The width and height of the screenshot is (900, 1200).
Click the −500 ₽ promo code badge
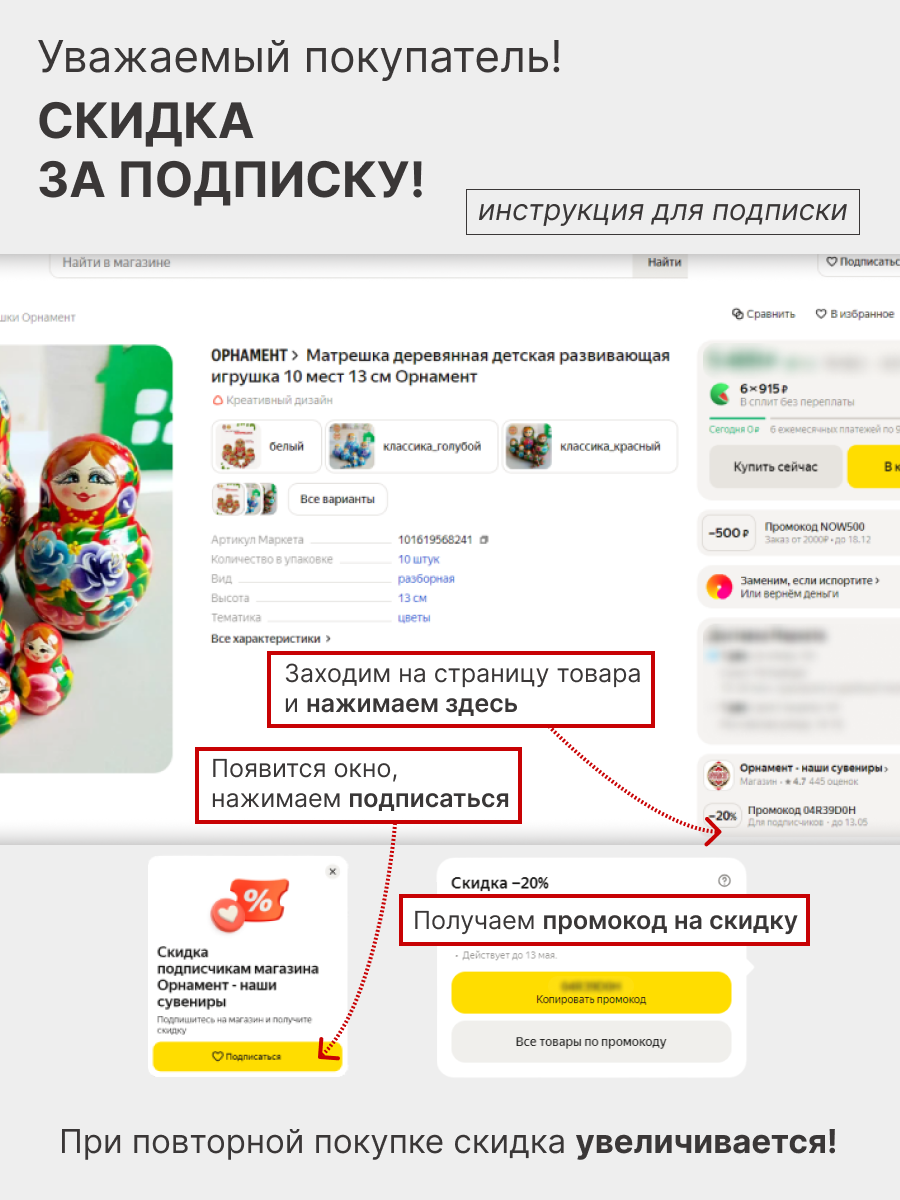point(728,533)
